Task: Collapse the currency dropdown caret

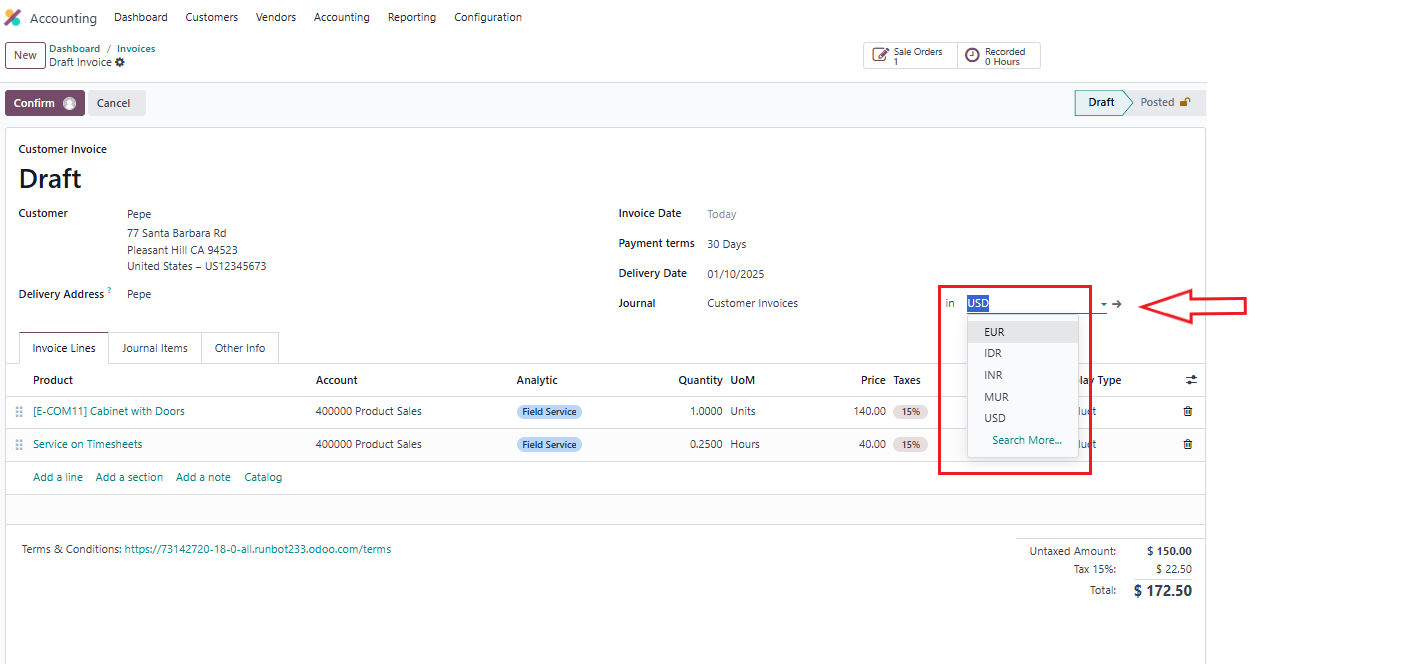Action: (1104, 304)
